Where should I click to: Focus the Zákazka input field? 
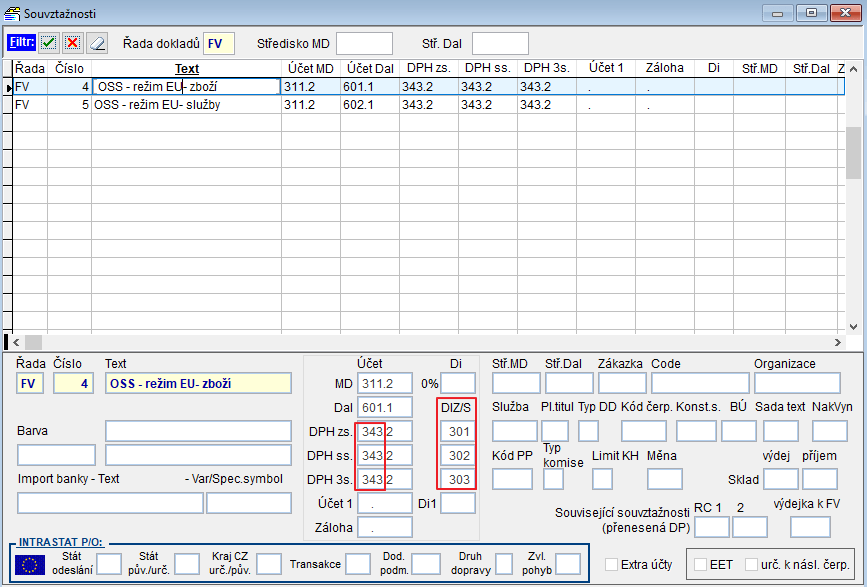(622, 383)
